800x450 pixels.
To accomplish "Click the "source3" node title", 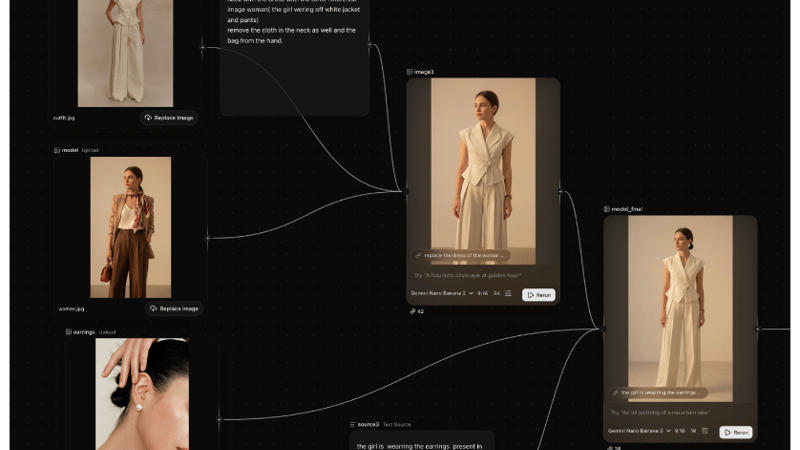I will click(x=368, y=424).
